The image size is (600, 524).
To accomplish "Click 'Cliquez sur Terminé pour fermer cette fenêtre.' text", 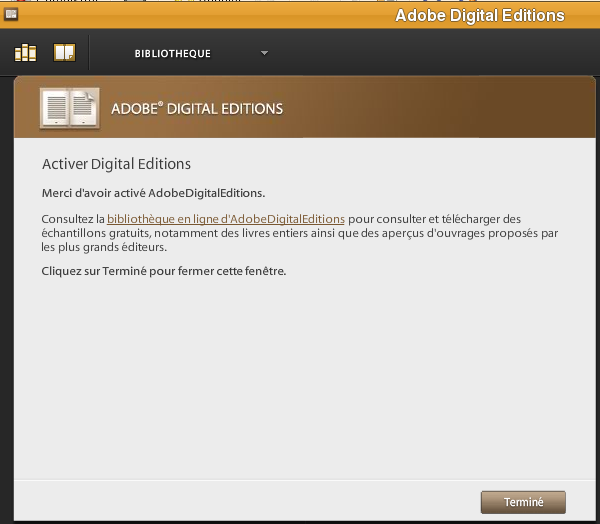I will point(164,271).
